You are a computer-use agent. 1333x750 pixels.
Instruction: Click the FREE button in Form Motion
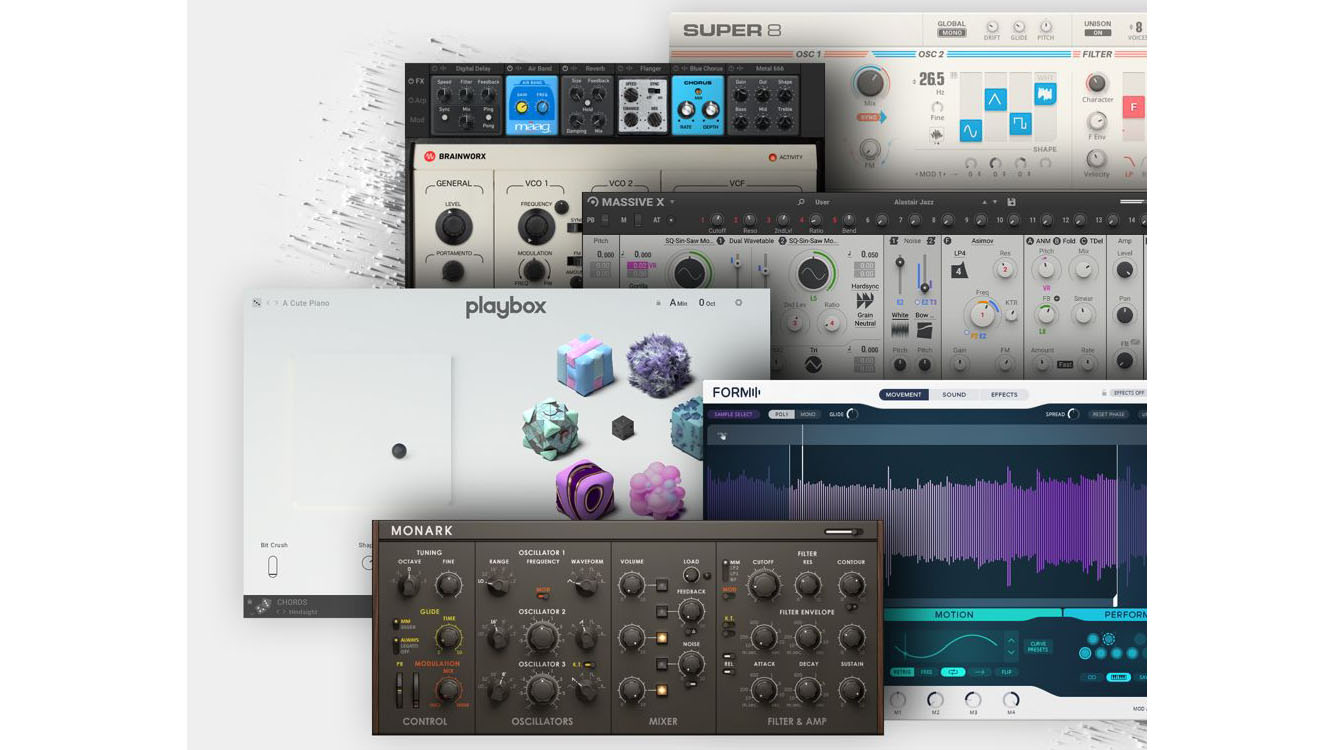coord(927,672)
